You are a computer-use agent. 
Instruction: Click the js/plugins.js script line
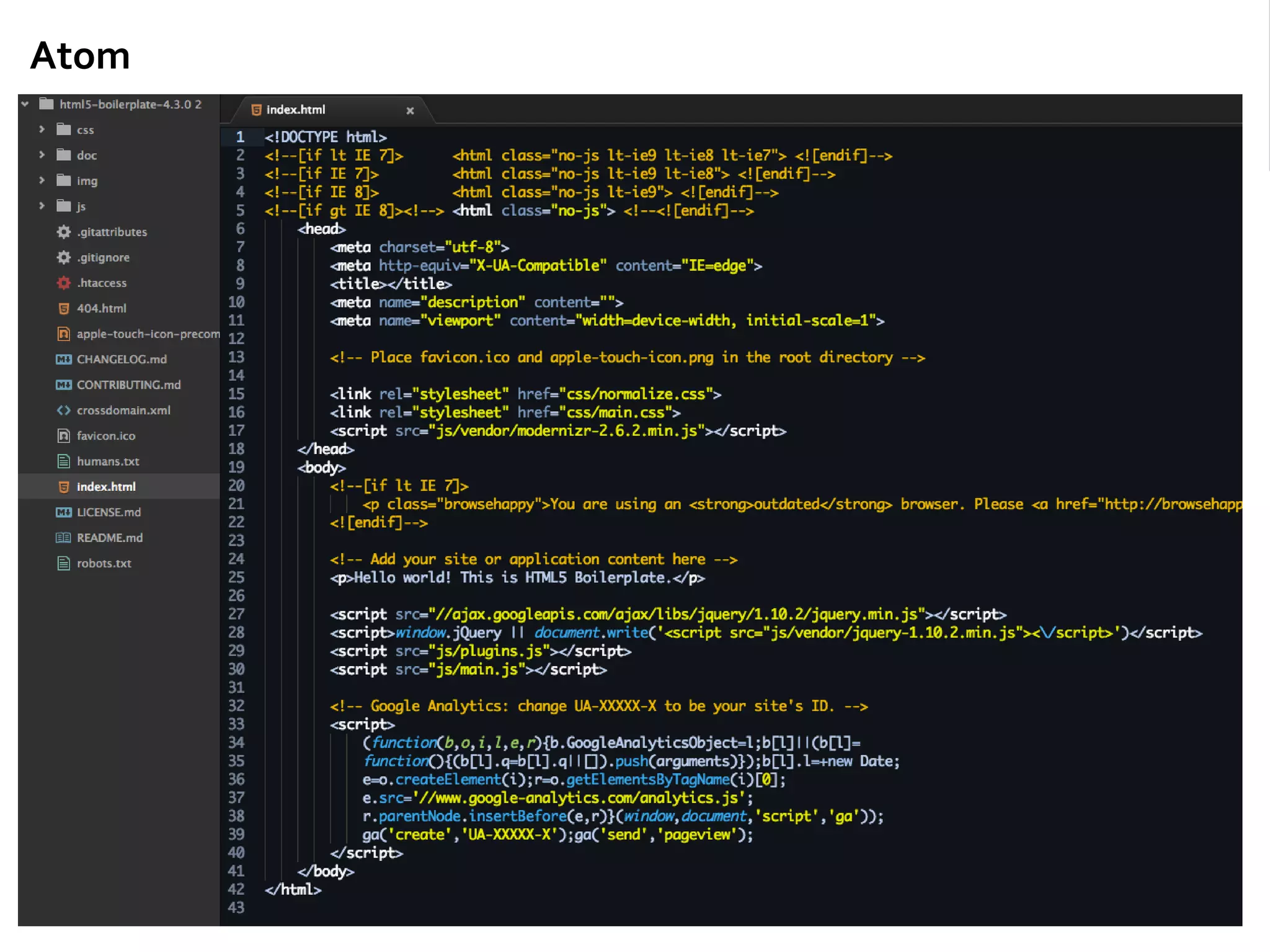(481, 651)
